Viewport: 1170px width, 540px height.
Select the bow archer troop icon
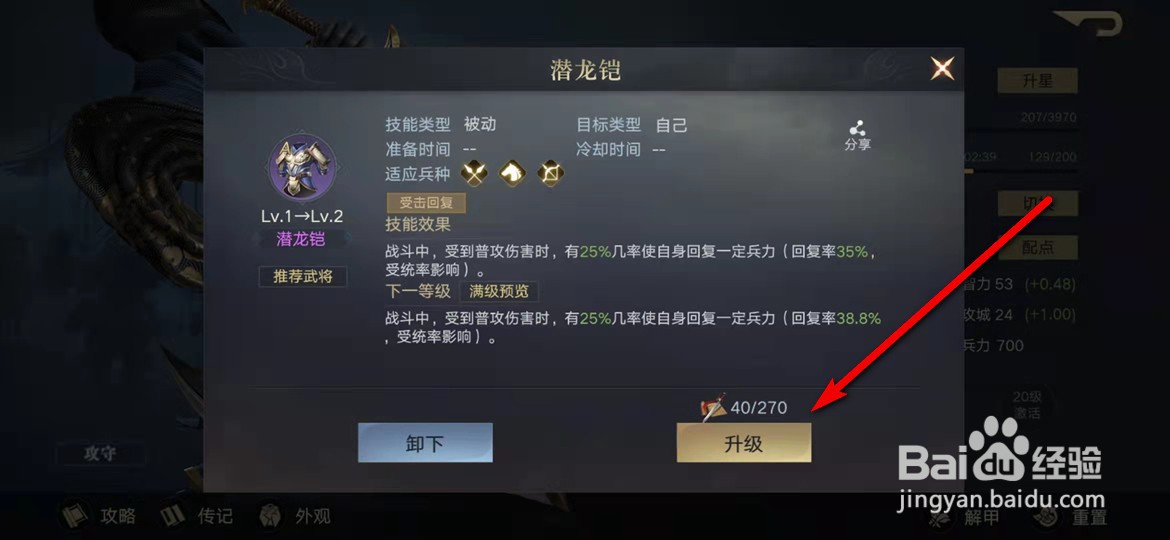[551, 174]
